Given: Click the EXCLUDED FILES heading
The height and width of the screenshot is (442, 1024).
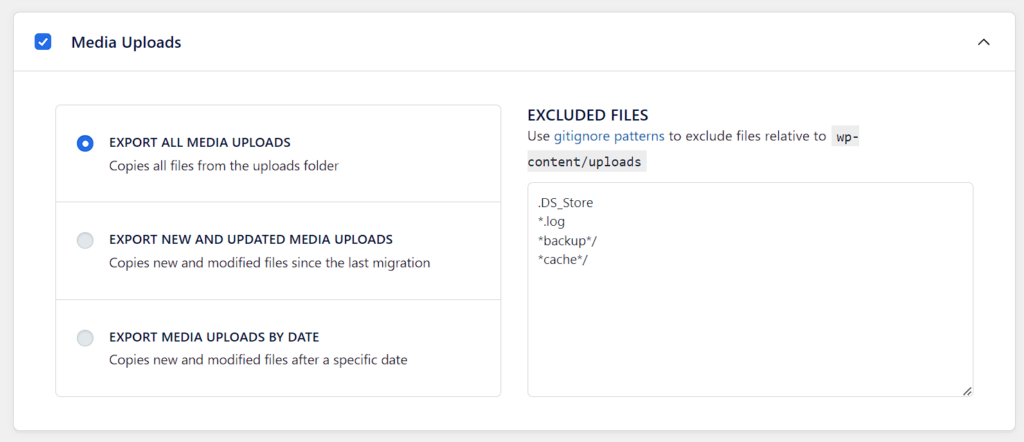Looking at the screenshot, I should [588, 115].
